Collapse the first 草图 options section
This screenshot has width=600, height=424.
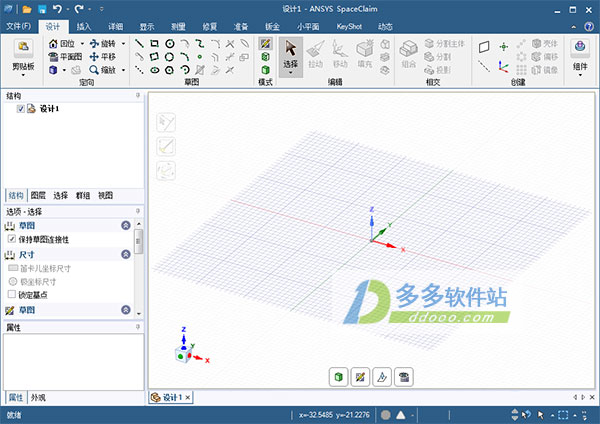126,225
